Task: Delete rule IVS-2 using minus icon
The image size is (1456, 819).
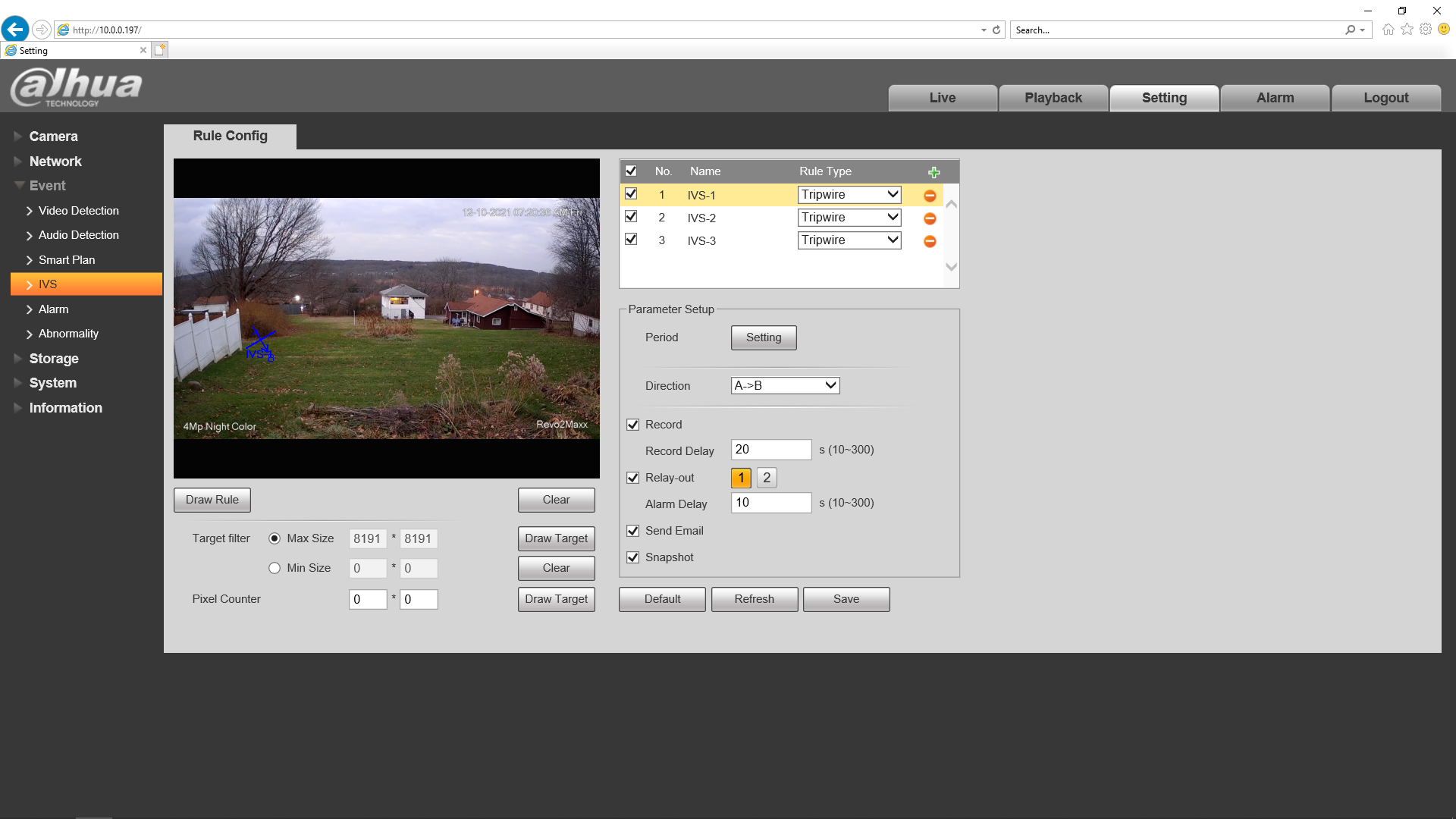Action: click(930, 218)
